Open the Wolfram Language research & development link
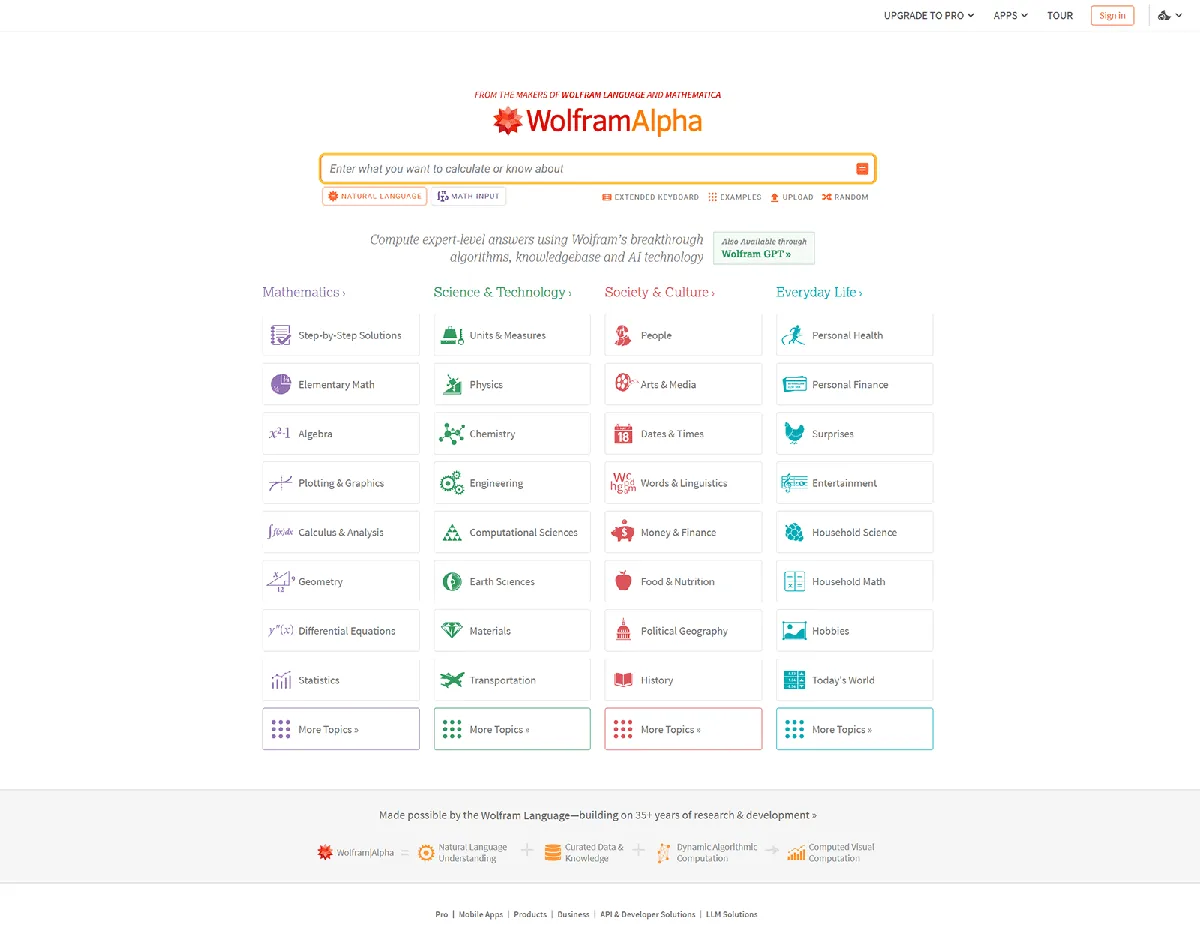This screenshot has height=925, width=1200. pos(597,815)
